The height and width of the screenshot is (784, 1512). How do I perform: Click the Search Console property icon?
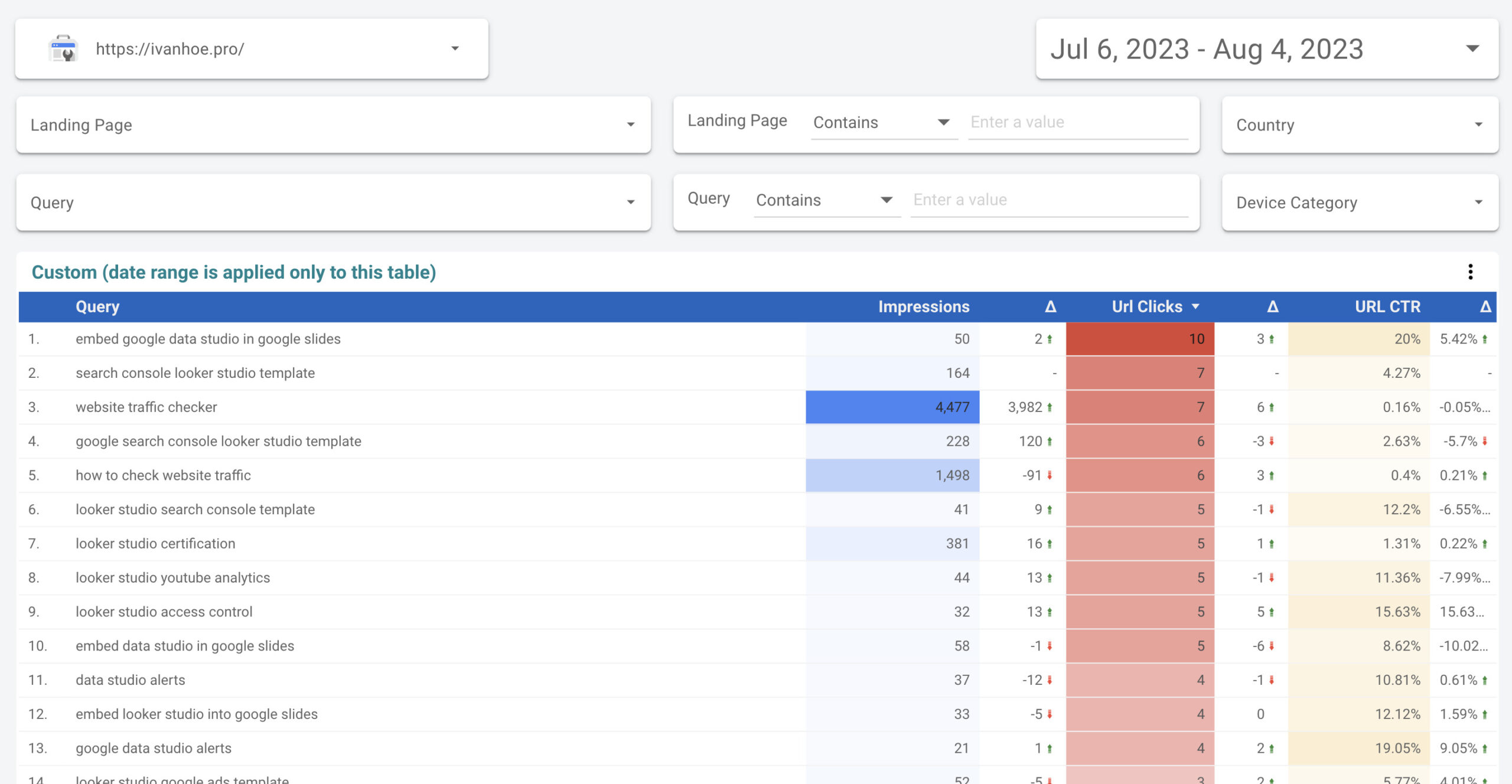[x=63, y=48]
